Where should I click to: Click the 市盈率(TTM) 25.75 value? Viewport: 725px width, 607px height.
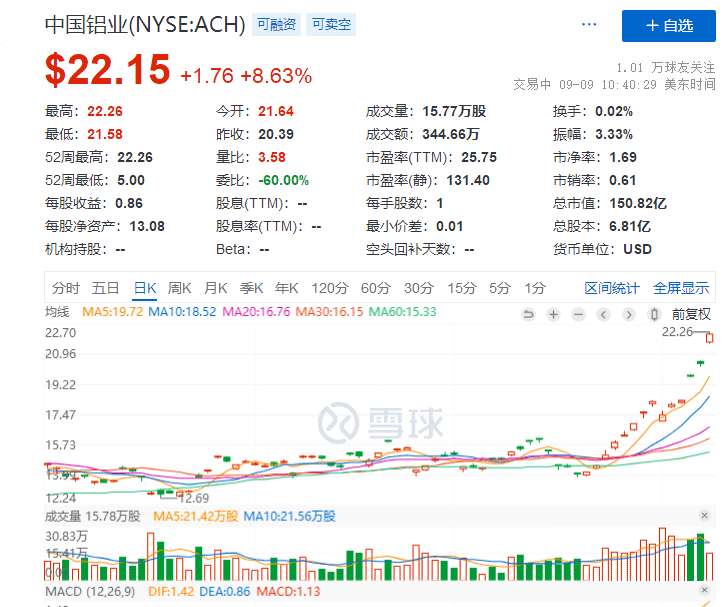479,157
